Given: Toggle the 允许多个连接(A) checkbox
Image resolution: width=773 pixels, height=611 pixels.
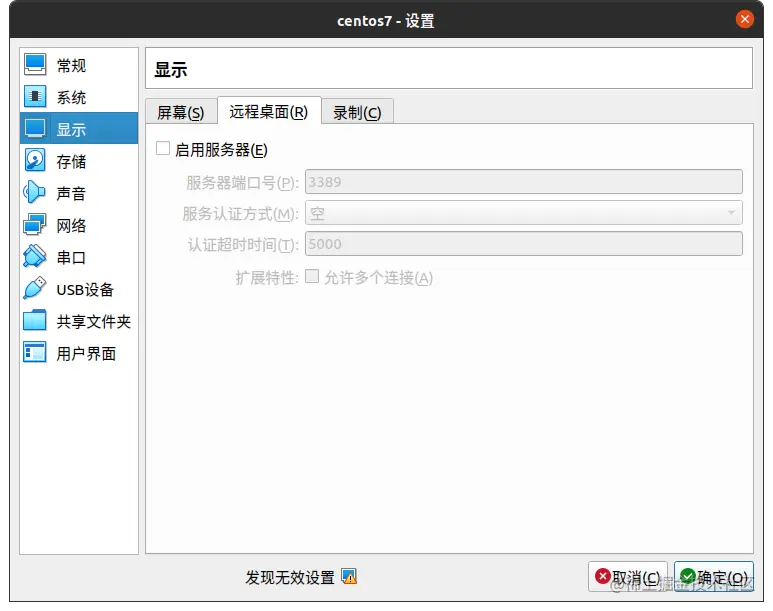Looking at the screenshot, I should [312, 276].
